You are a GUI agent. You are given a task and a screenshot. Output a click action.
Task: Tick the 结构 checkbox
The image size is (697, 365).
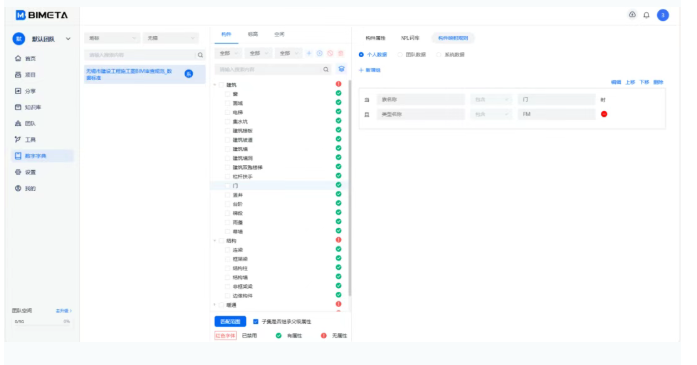tap(221, 241)
